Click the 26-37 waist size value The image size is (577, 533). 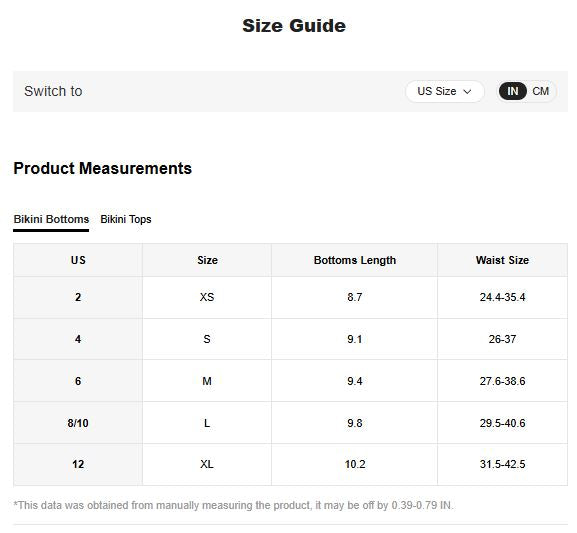[502, 339]
